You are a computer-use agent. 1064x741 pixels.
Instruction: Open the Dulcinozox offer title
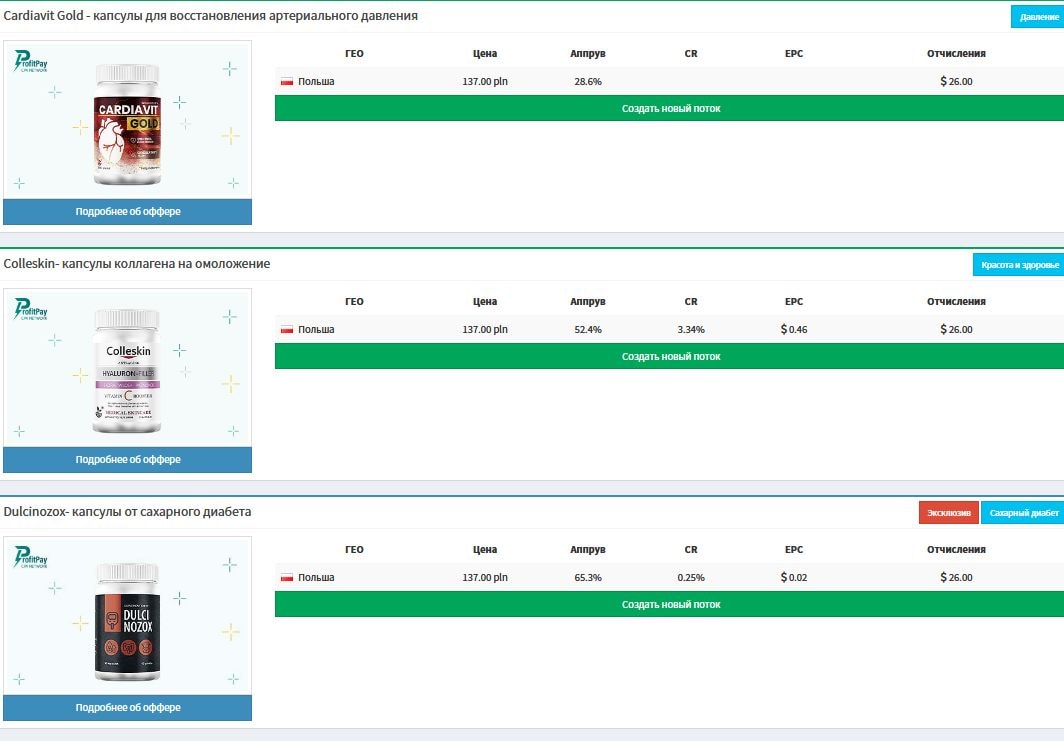[127, 512]
